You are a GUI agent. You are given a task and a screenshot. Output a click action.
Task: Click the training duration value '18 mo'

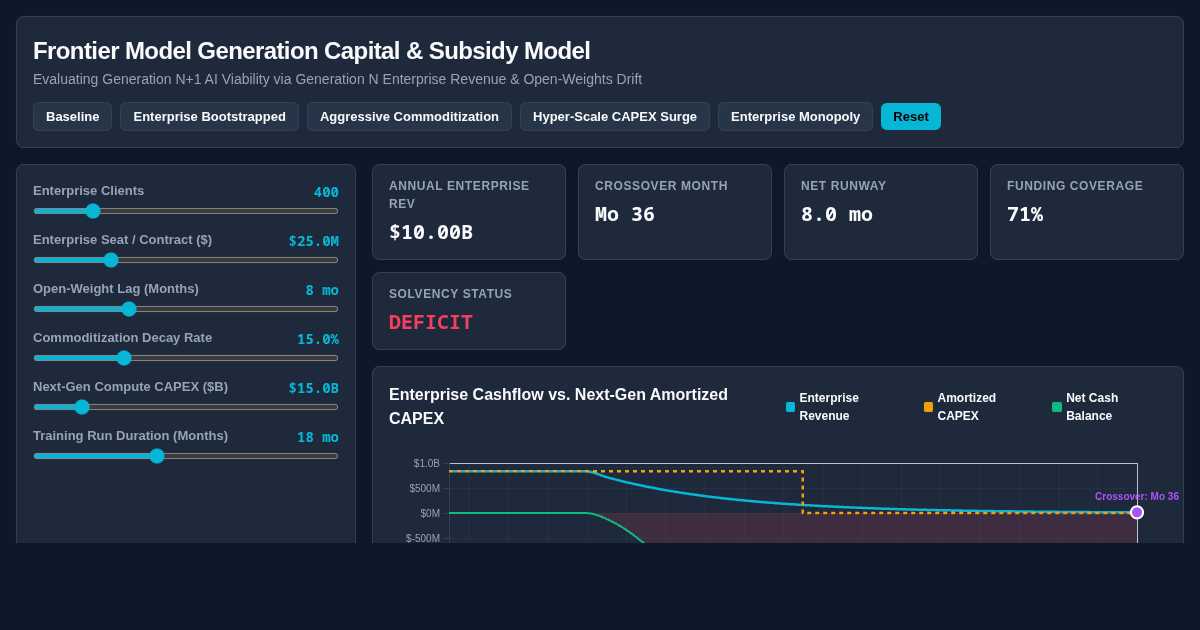(318, 437)
